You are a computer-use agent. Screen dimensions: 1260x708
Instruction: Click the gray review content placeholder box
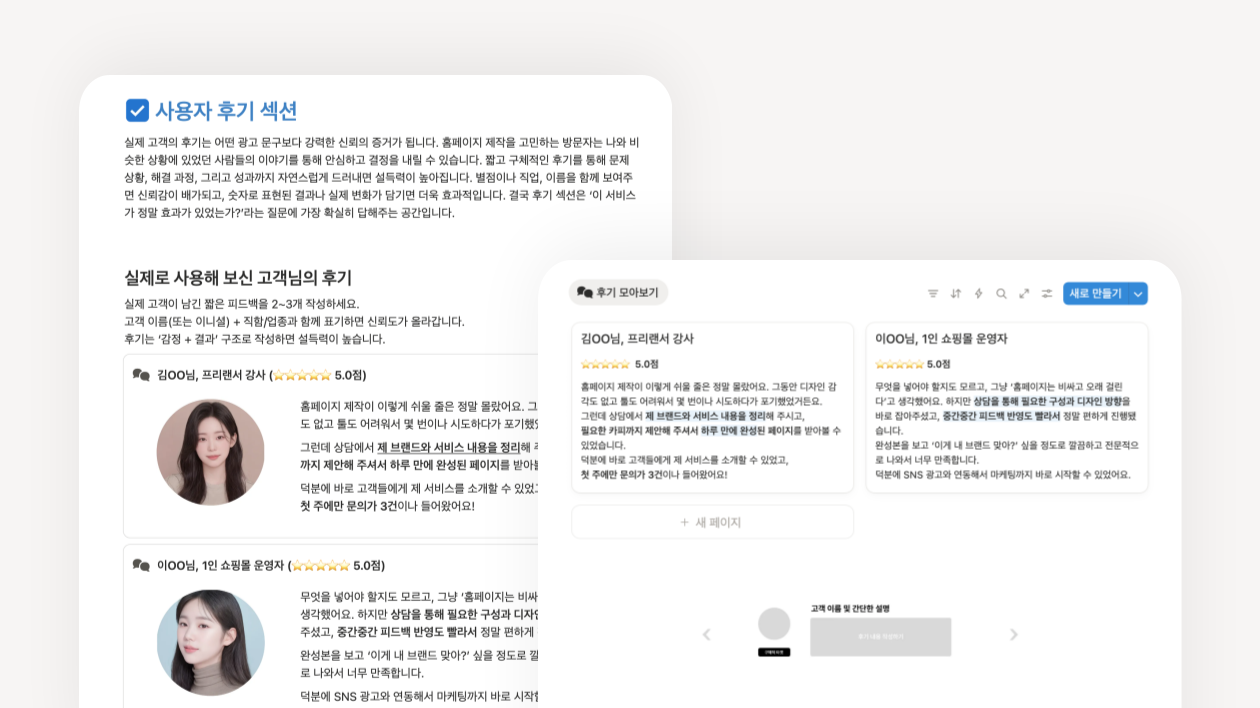pos(880,636)
